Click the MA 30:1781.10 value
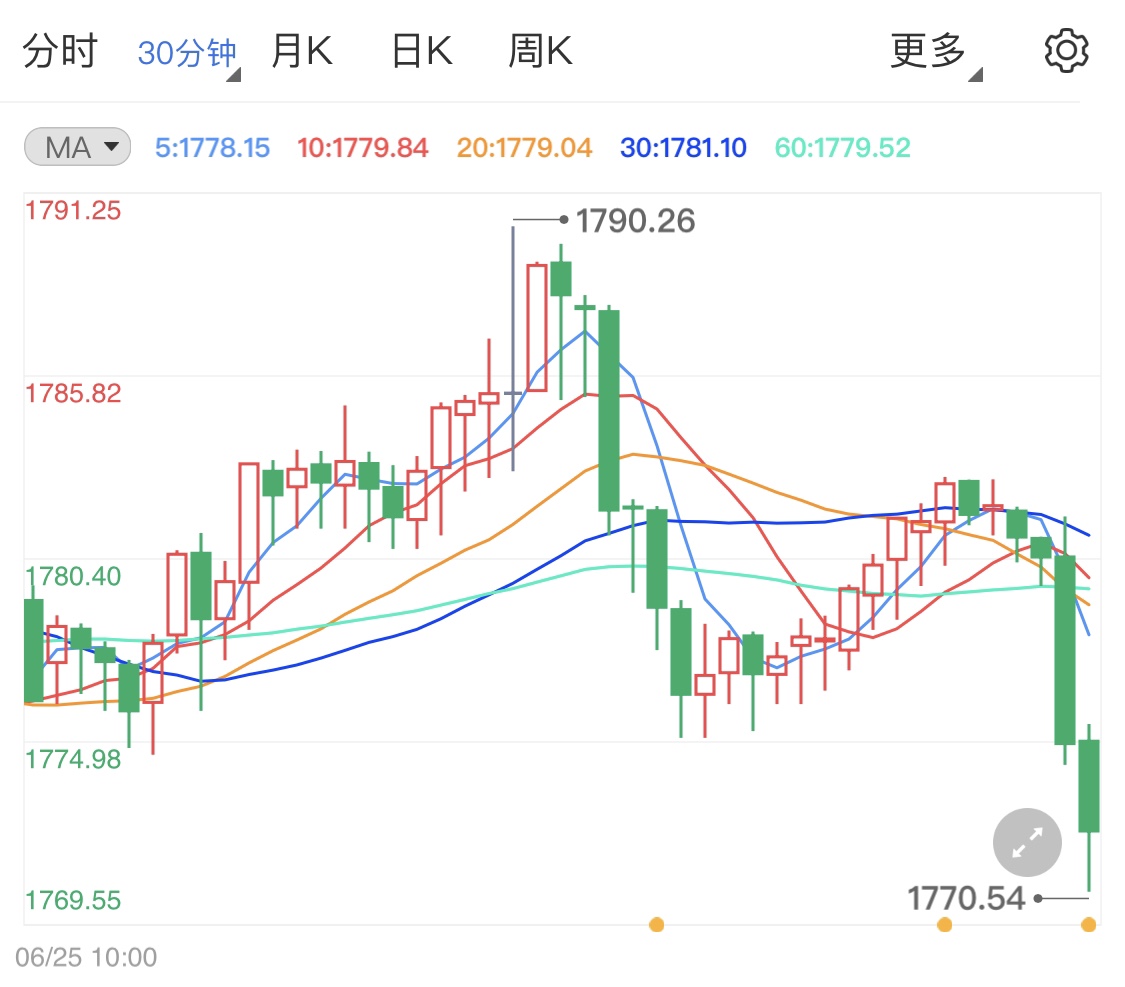This screenshot has width=1125, height=987. pyautogui.click(x=683, y=148)
